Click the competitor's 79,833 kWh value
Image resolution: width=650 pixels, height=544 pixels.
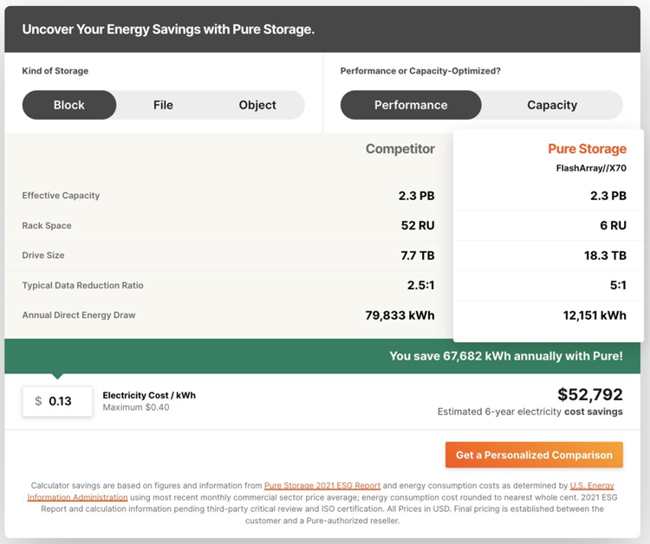(400, 316)
